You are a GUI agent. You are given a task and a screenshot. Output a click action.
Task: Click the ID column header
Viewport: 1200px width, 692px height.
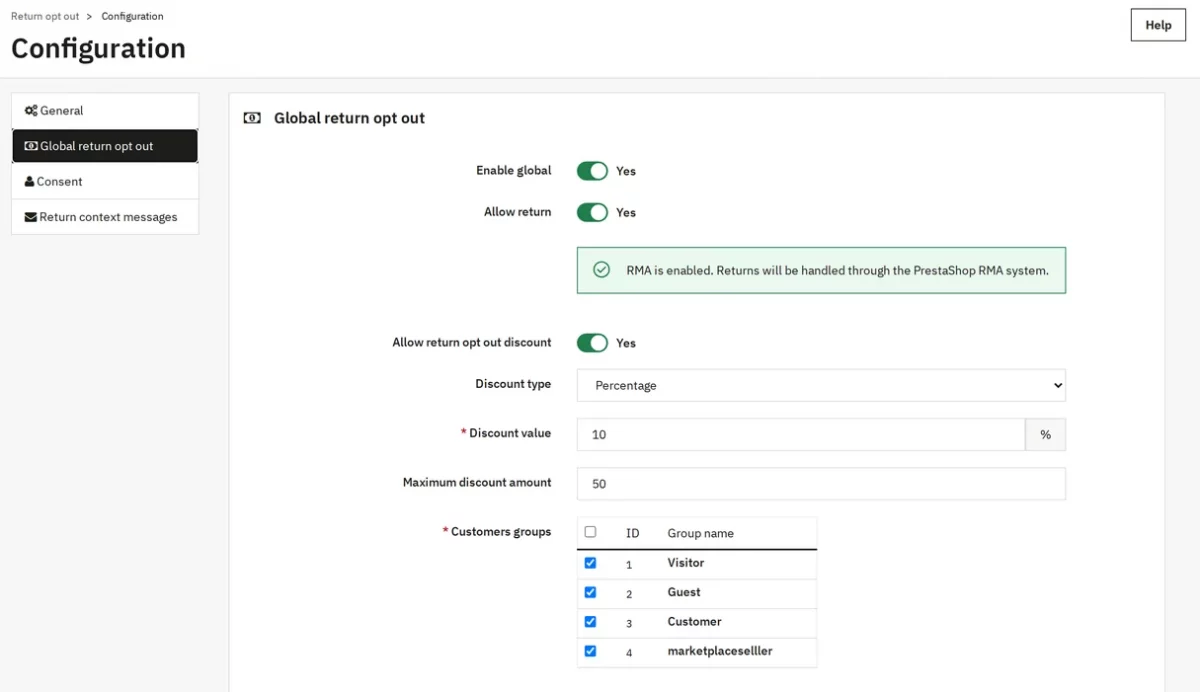coord(632,533)
